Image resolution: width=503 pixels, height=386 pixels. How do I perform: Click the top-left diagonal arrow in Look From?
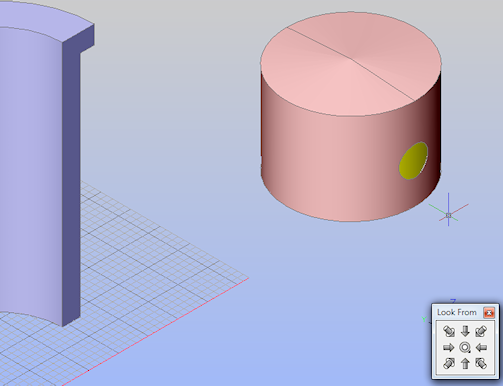click(449, 331)
